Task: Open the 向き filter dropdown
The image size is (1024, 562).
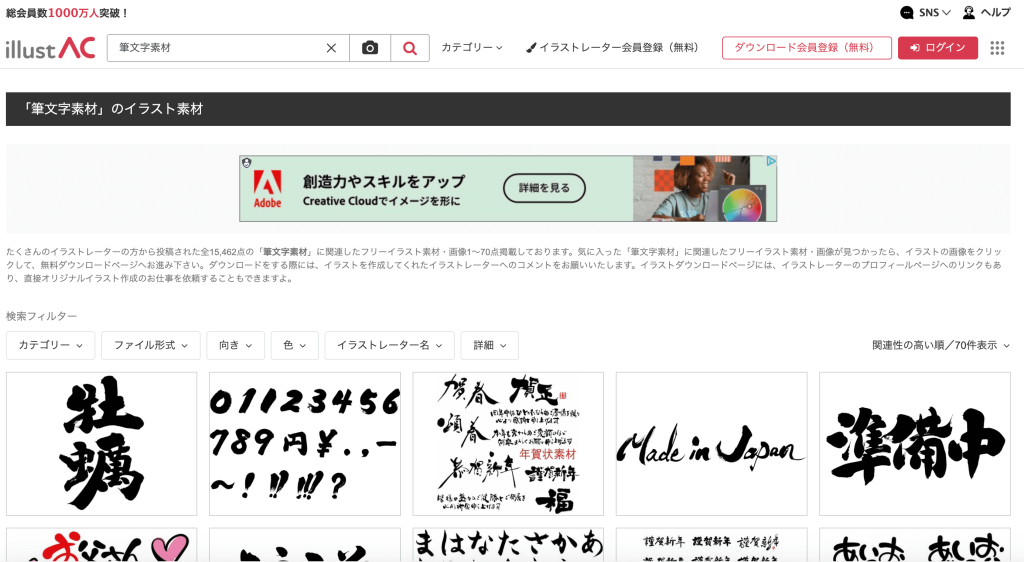Action: [x=235, y=345]
